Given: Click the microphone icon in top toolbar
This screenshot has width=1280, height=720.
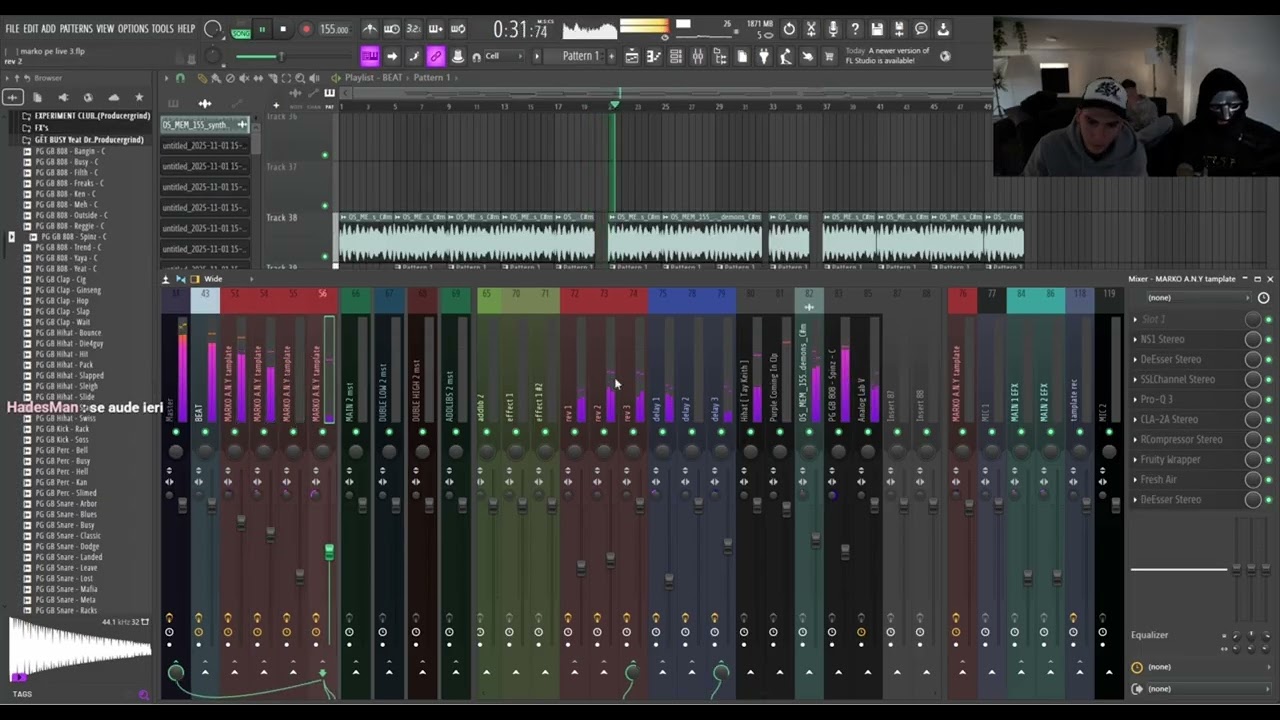Looking at the screenshot, I should coord(833,29).
